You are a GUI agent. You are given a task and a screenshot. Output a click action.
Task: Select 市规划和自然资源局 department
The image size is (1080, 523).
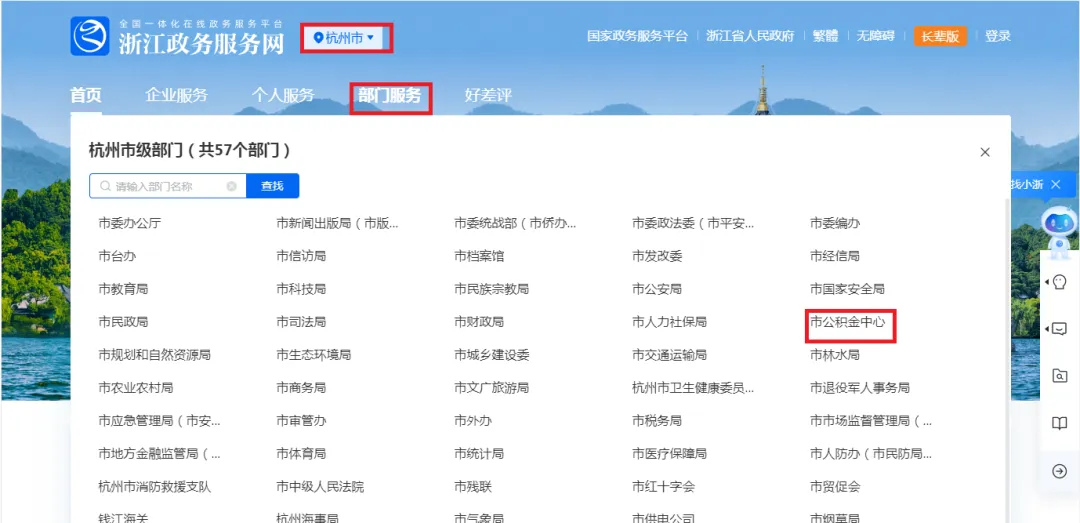click(154, 356)
